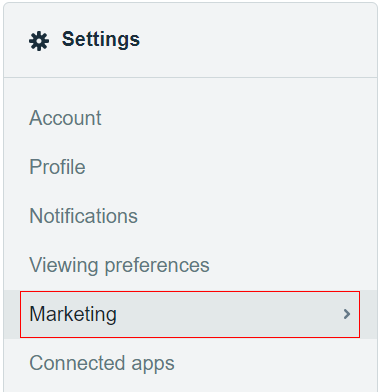This screenshot has width=382, height=392.
Task: Click the Marketing label text
Action: [x=73, y=314]
